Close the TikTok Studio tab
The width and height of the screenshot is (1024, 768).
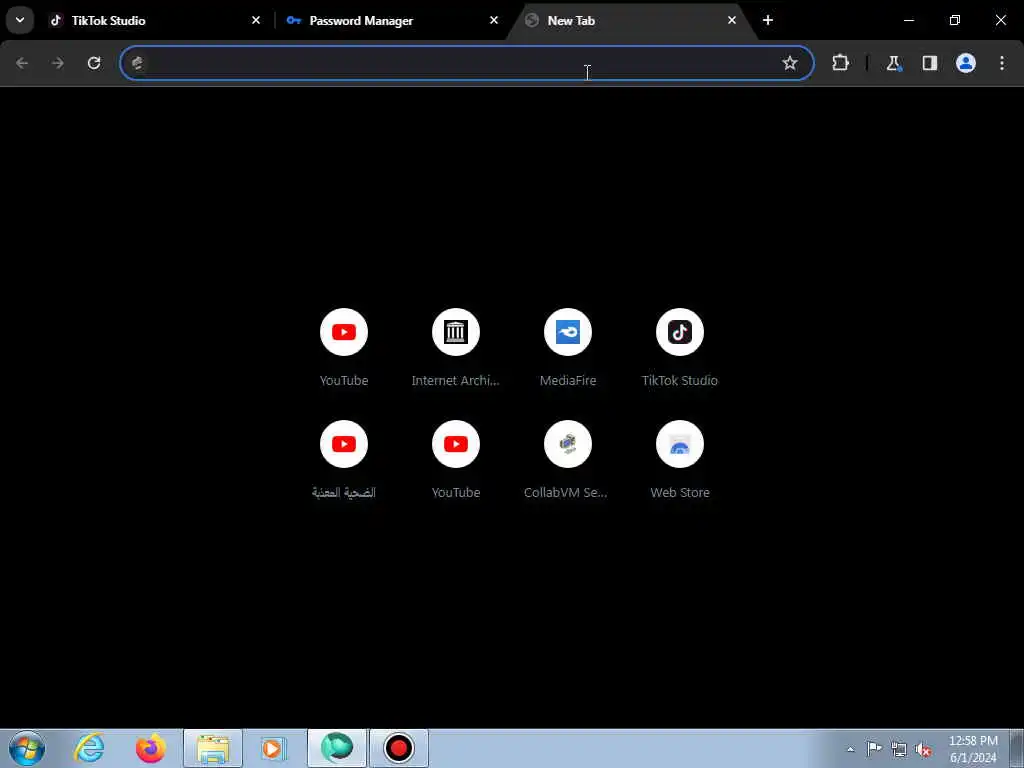click(256, 20)
